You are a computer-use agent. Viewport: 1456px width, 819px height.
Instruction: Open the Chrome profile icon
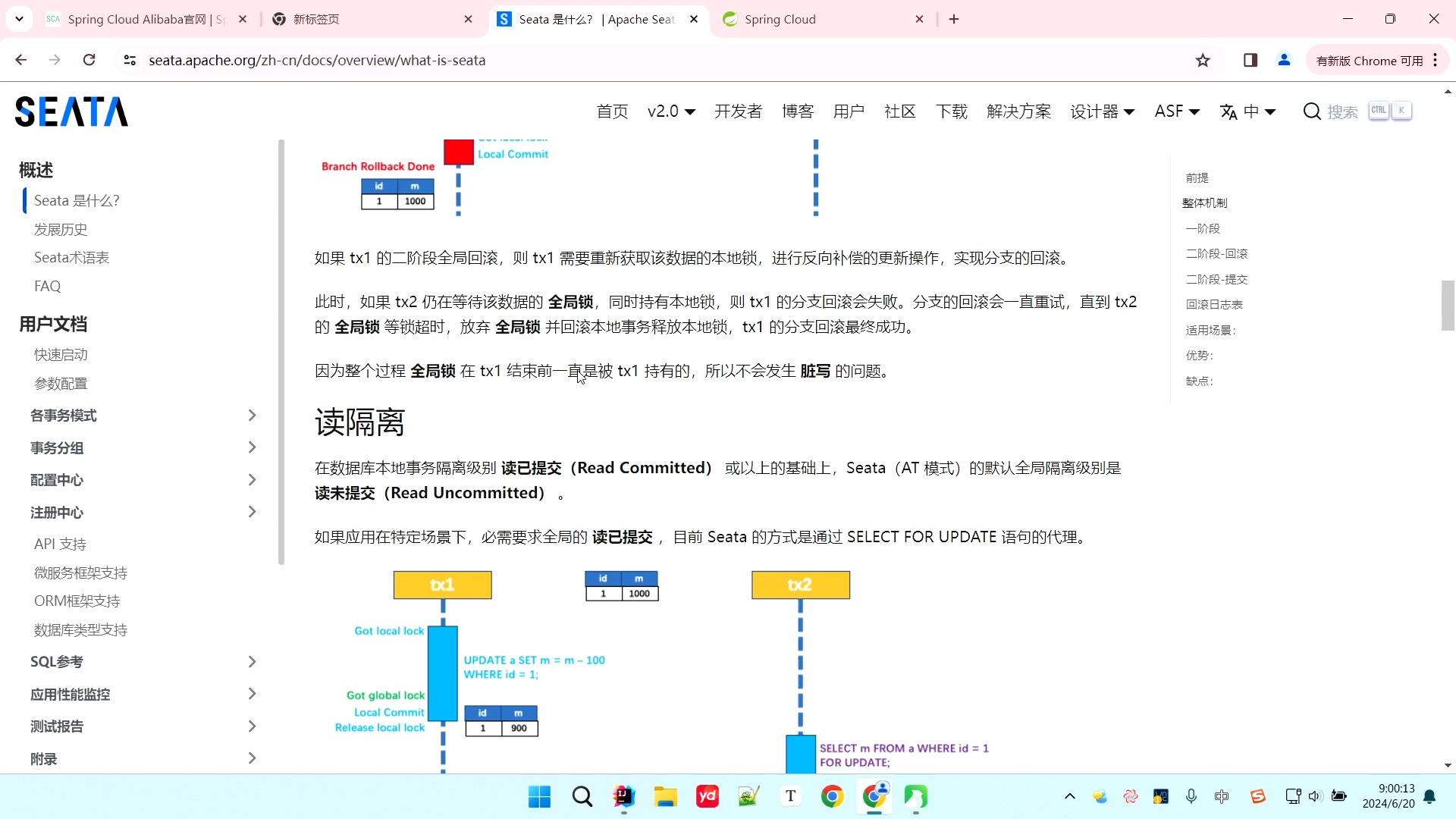[1284, 60]
